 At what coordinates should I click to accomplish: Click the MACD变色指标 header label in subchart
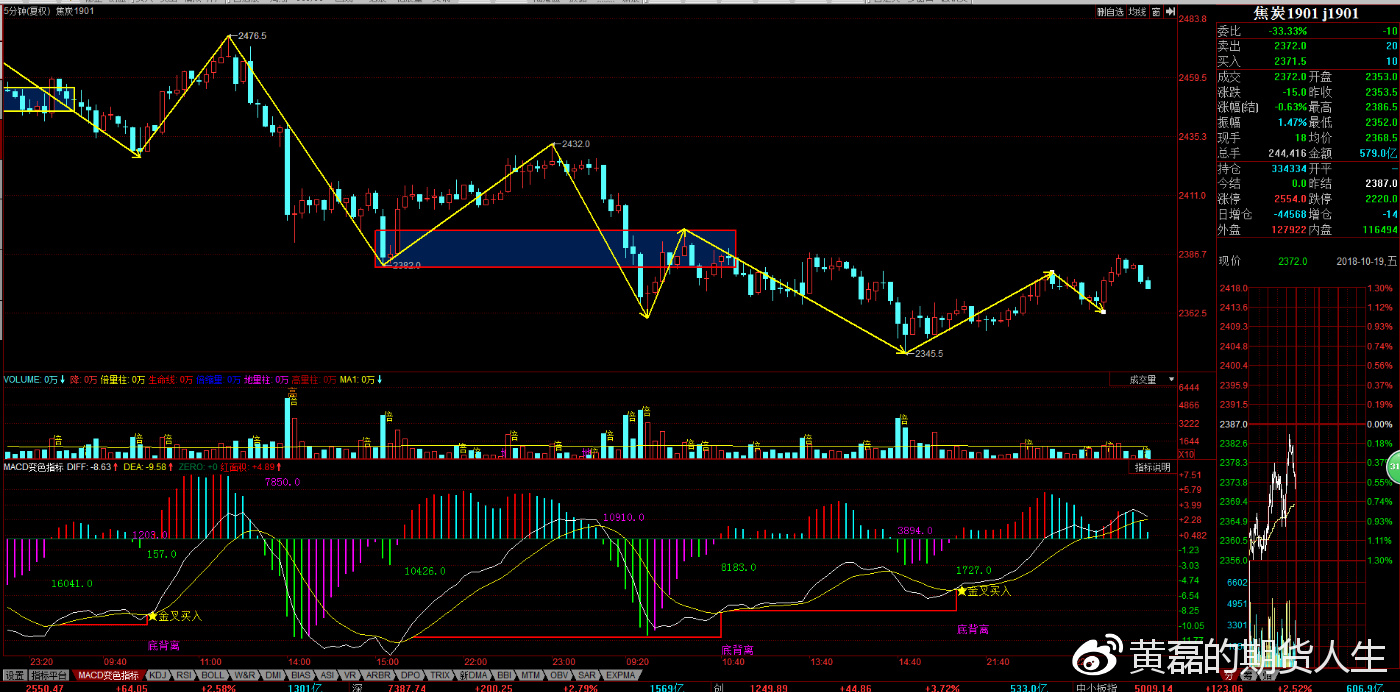[x=33, y=467]
